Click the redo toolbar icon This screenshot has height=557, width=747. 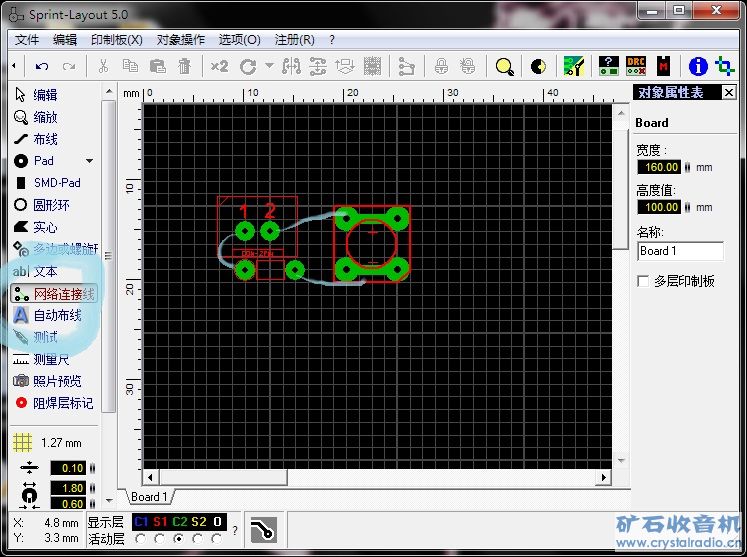tap(69, 67)
